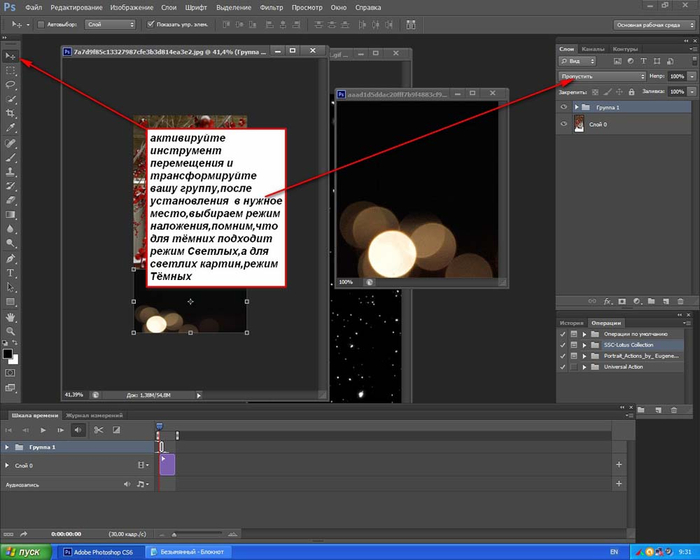The width and height of the screenshot is (700, 560).
Task: Toggle checkmark for SSC-Lotus Collection action
Action: 562,345
